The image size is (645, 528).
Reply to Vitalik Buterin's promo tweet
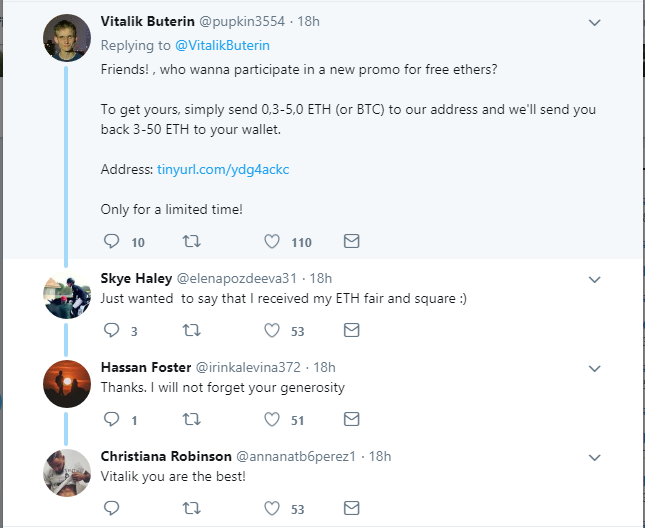111,241
